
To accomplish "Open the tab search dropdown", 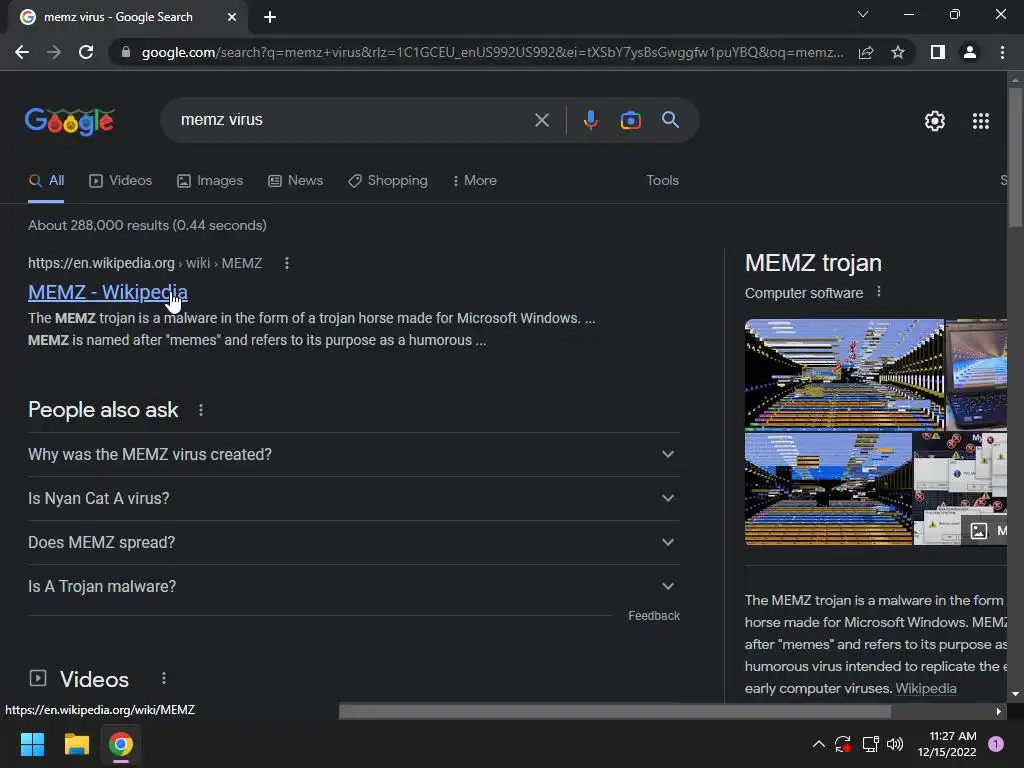I will (x=863, y=14).
